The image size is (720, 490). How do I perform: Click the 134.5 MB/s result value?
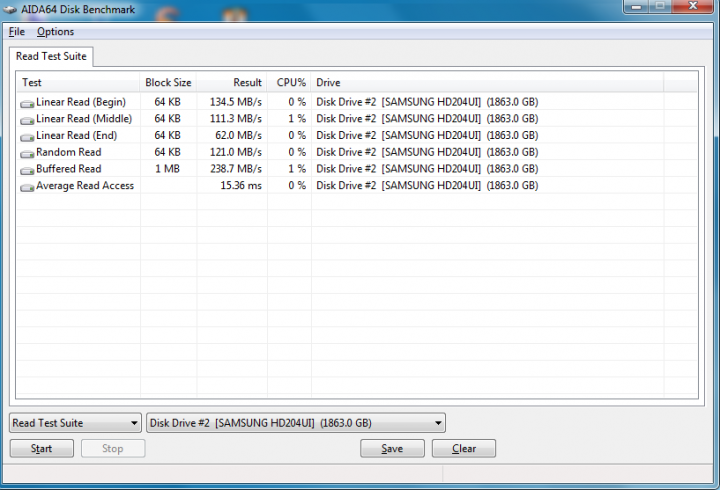click(x=236, y=102)
